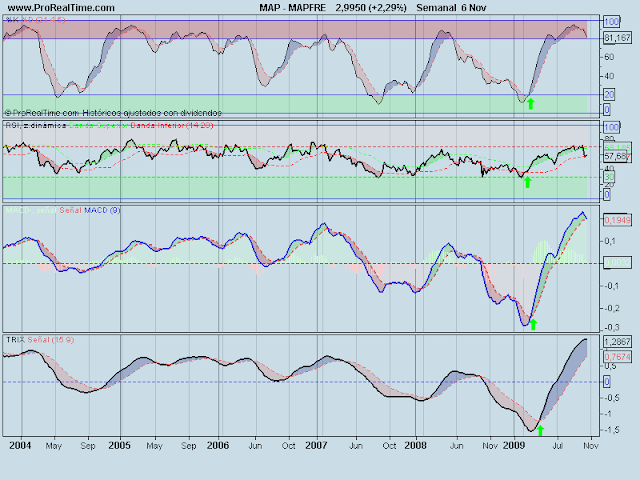Click the green 30 level box in RSI panel

coord(609,177)
